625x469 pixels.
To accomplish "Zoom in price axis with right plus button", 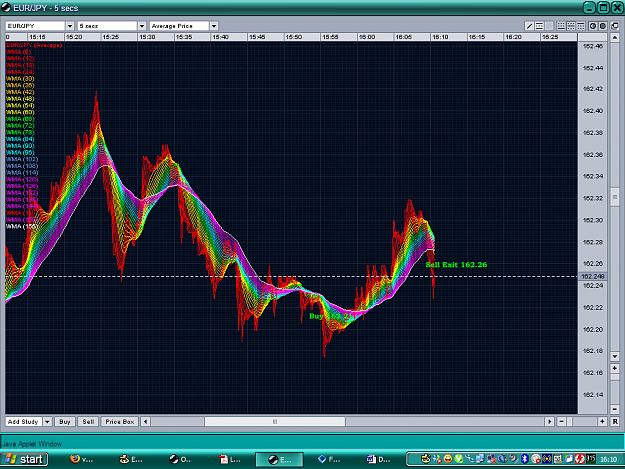I will (615, 368).
